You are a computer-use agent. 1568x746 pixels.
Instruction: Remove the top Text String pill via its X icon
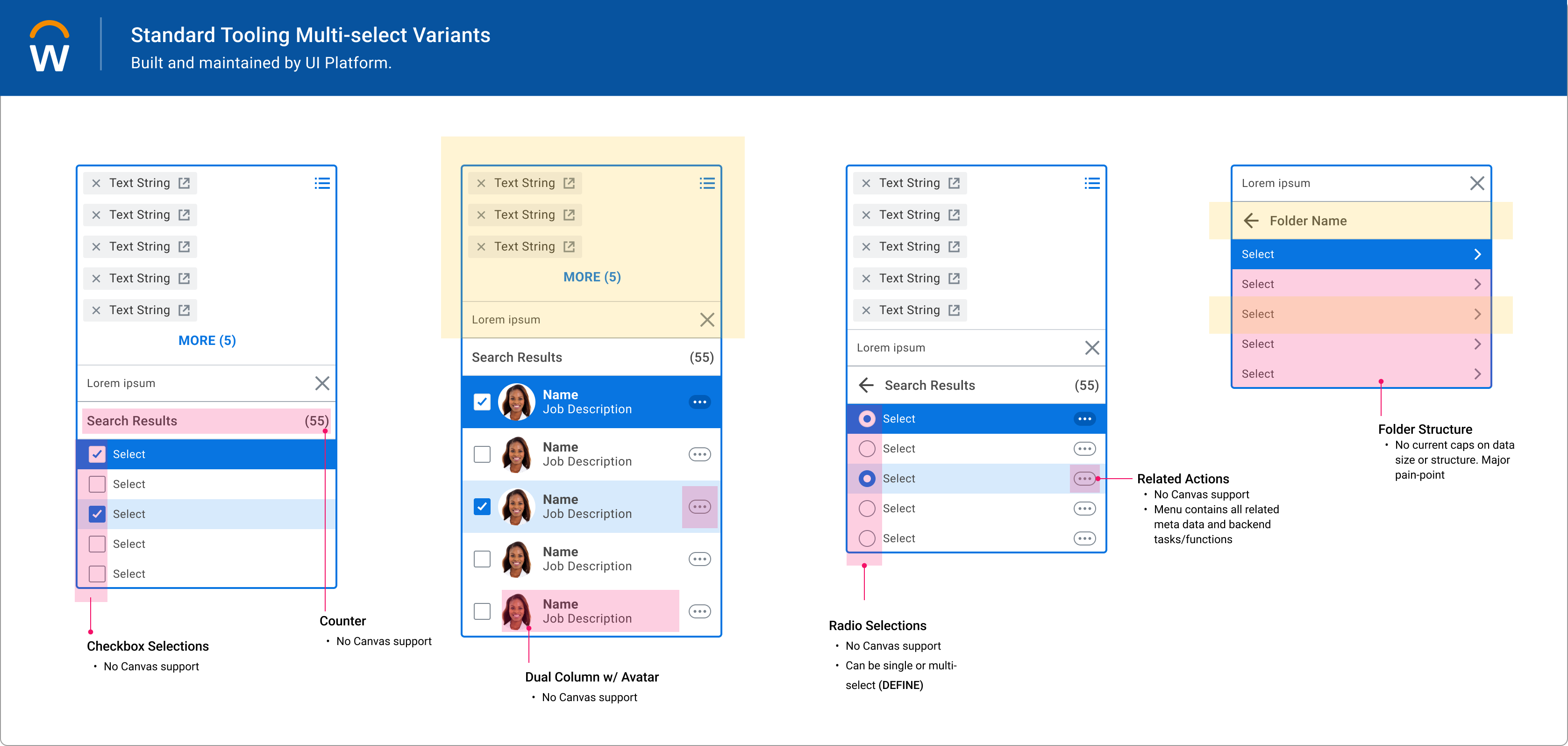pyautogui.click(x=96, y=183)
